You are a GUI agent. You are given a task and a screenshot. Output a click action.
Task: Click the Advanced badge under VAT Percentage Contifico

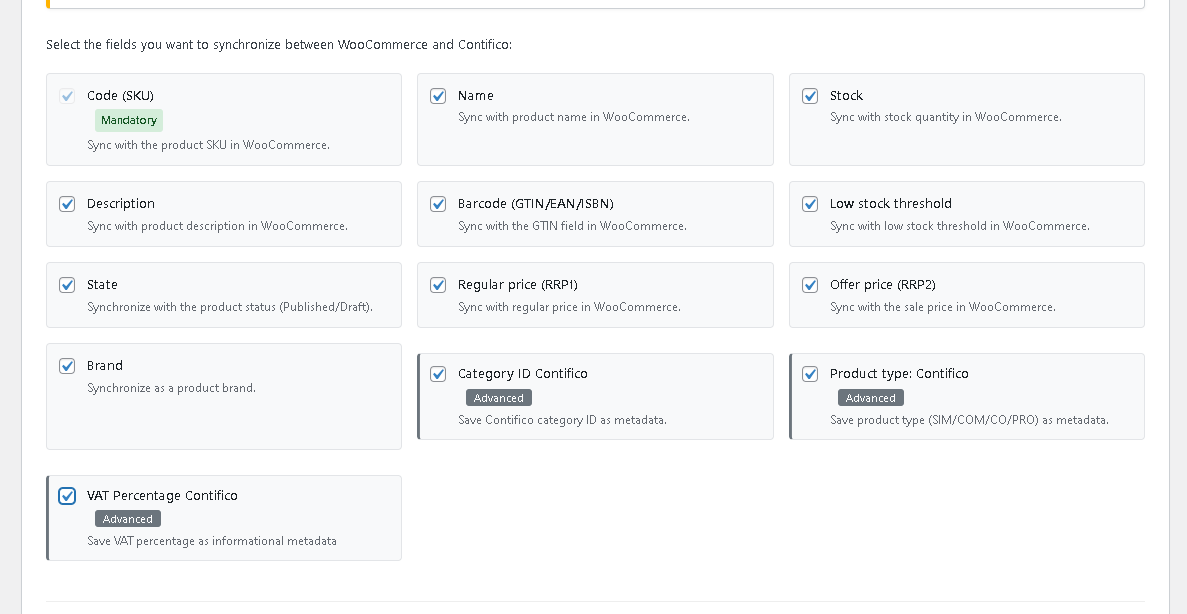click(128, 519)
